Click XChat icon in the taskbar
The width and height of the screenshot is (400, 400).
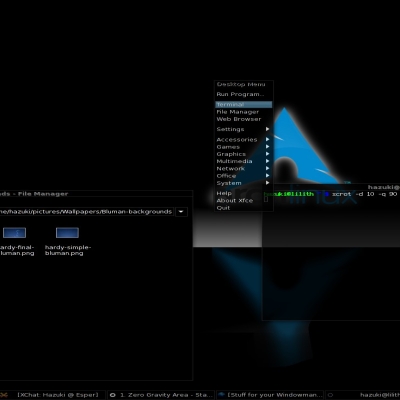click(4, 395)
